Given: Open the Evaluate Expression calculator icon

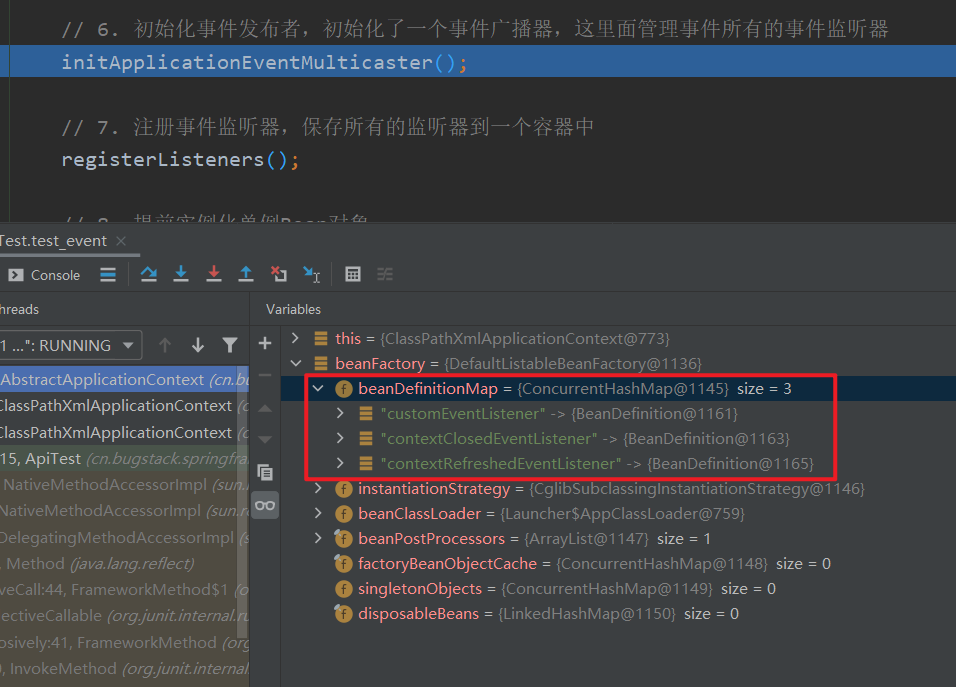Looking at the screenshot, I should tap(353, 274).
